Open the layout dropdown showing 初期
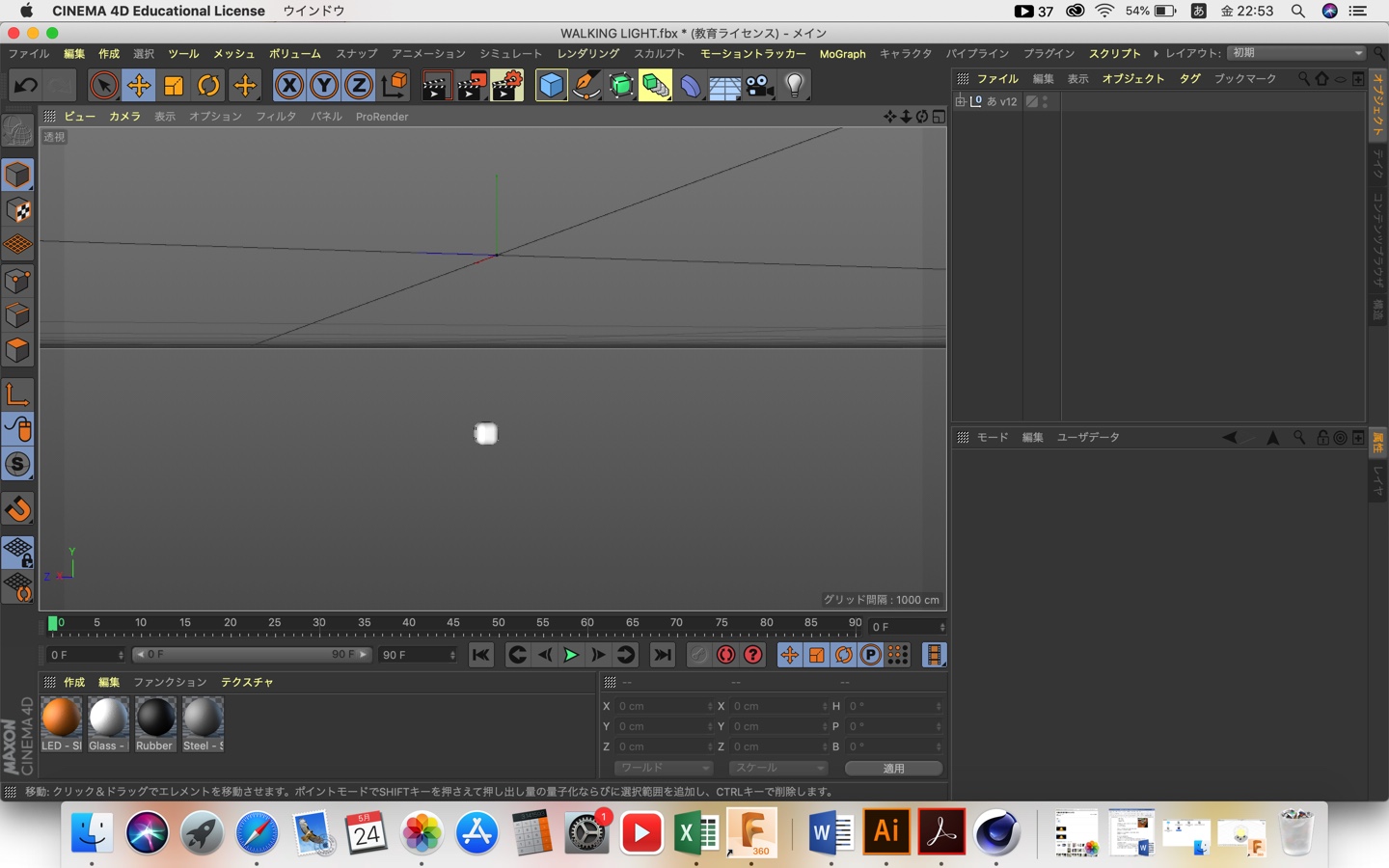The height and width of the screenshot is (868, 1389). (1297, 53)
